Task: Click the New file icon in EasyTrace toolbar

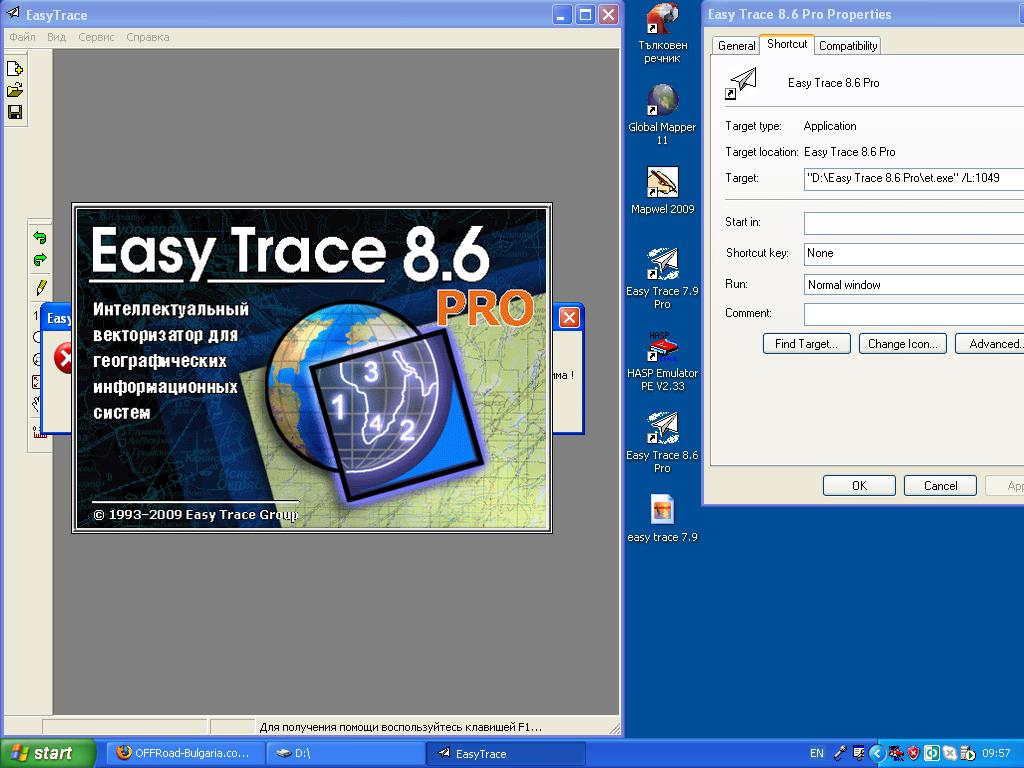Action: [15, 69]
